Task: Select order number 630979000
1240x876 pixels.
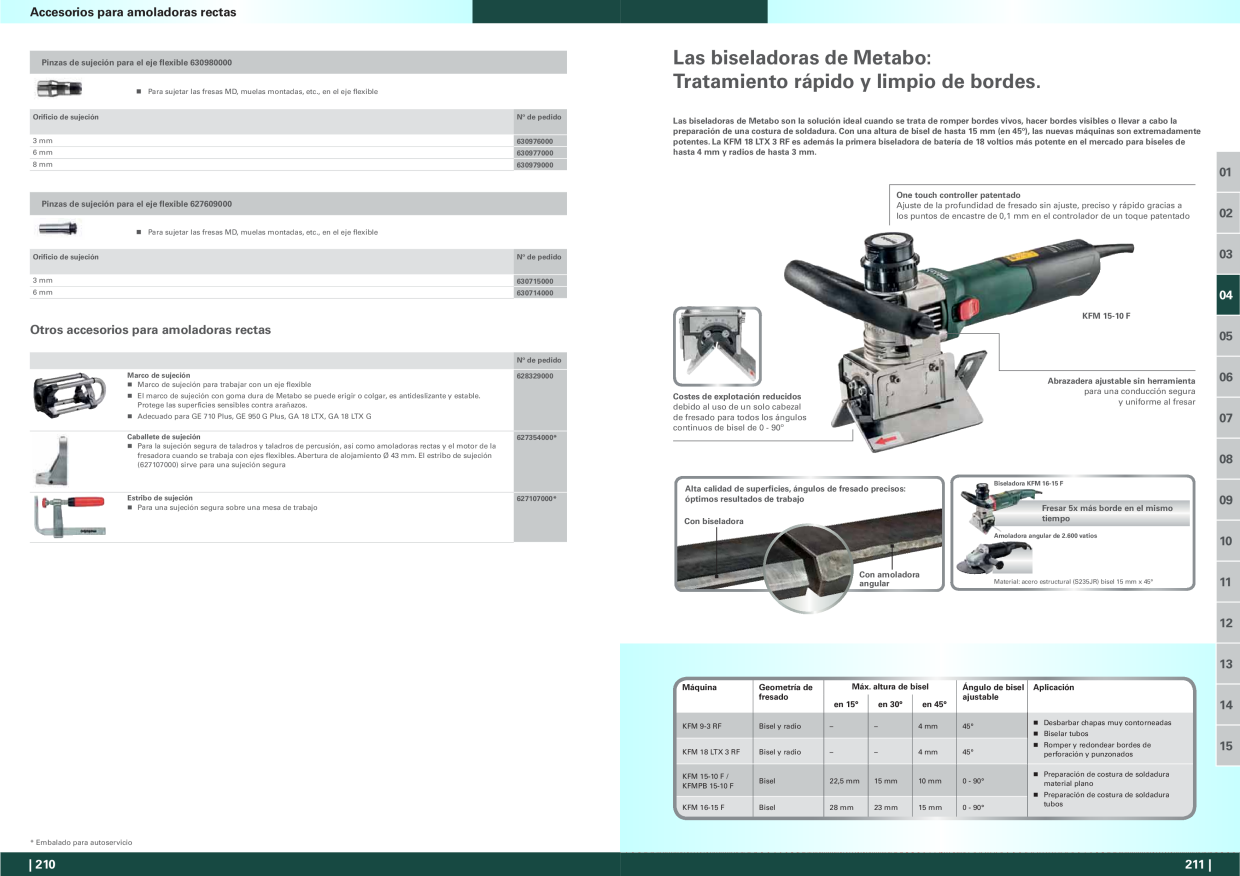Action: [534, 165]
